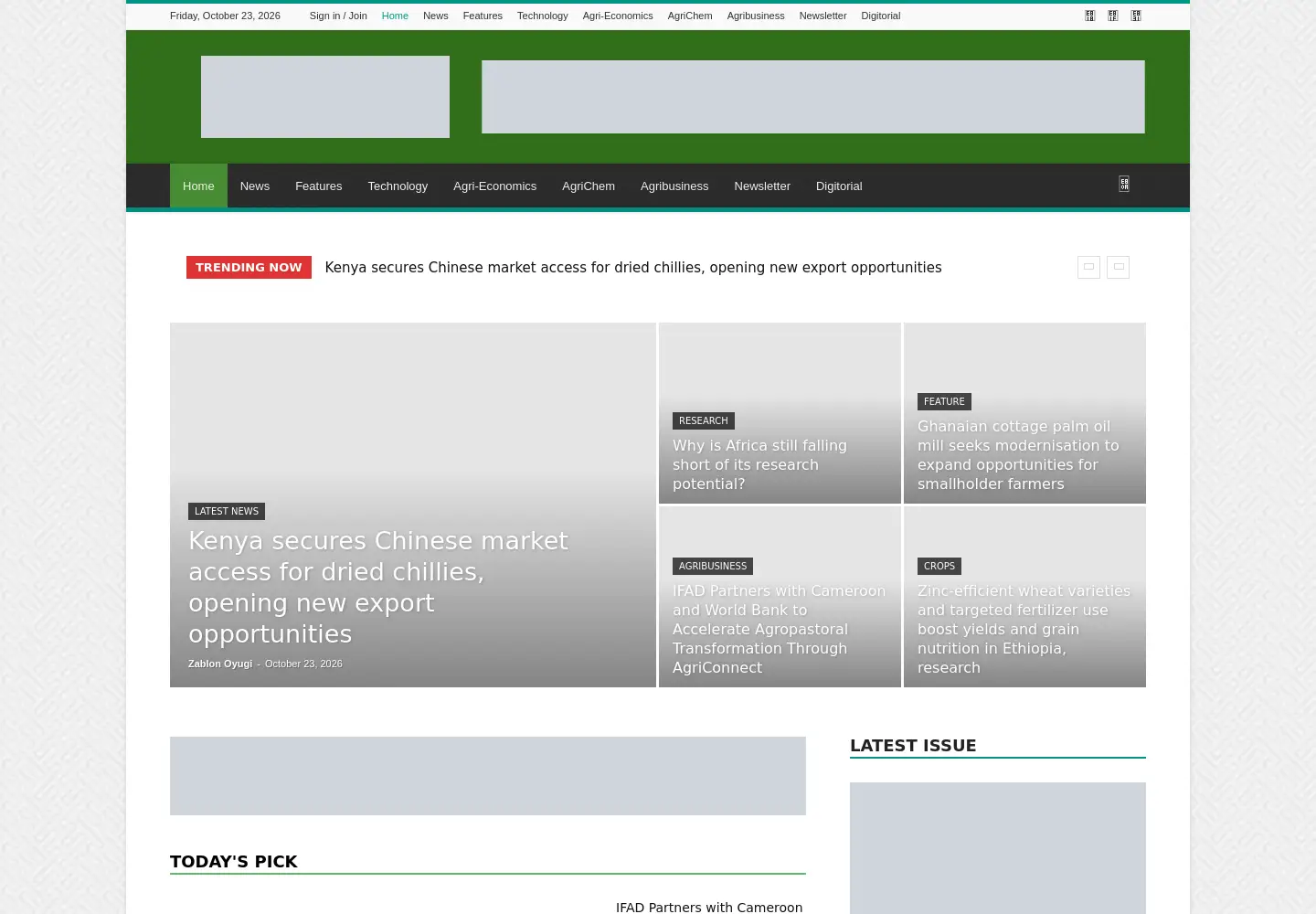Show previous trending headline

1088,267
